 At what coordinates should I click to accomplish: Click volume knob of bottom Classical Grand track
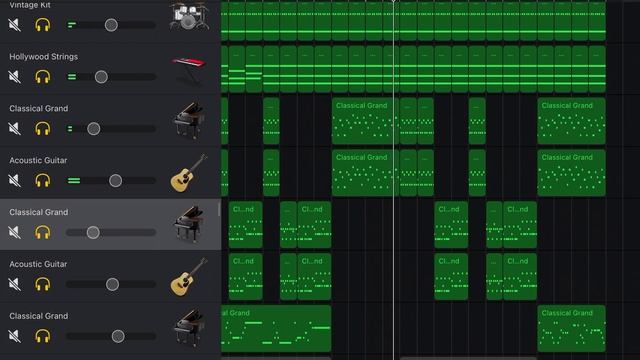(x=118, y=336)
